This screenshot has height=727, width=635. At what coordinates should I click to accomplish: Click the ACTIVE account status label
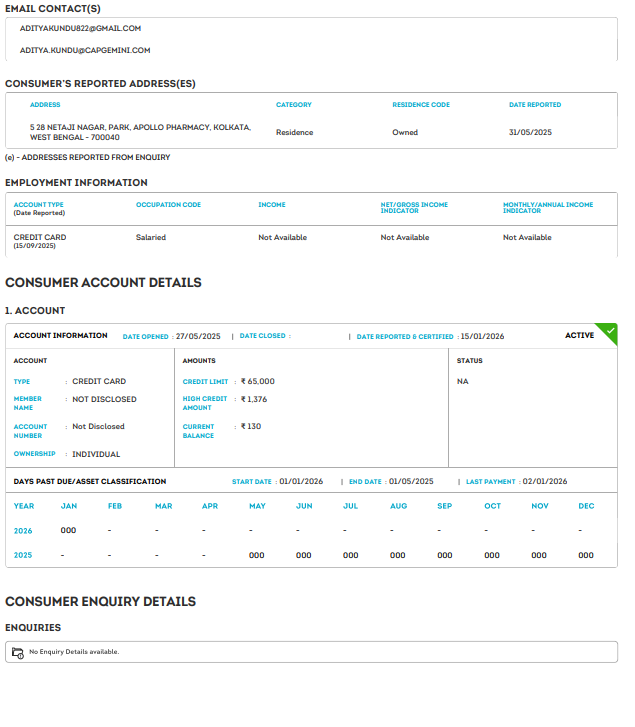click(x=579, y=336)
